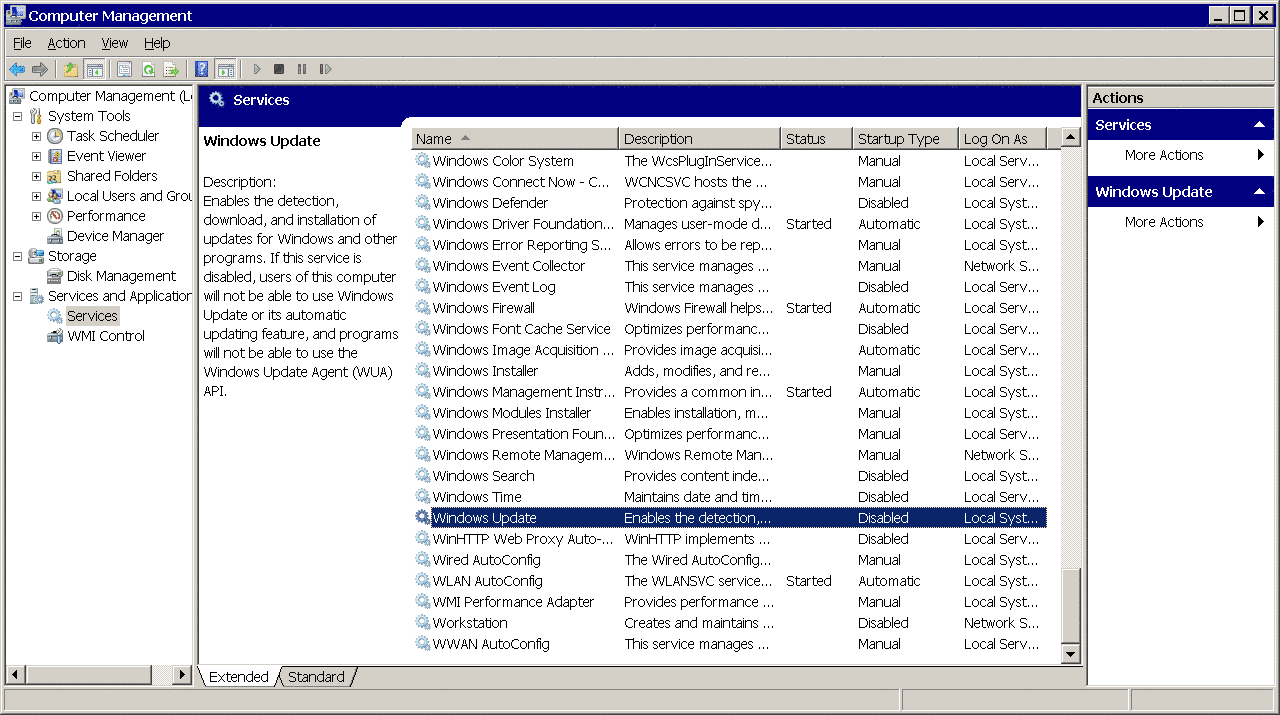Expand the Shared Folders node

36,176
